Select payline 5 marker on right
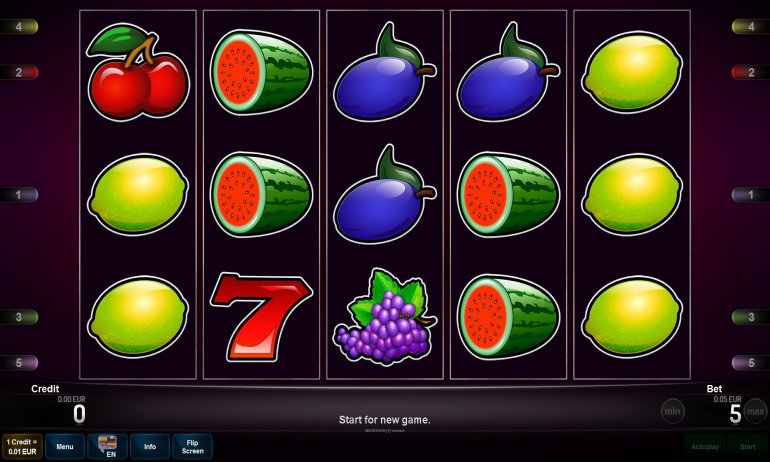The height and width of the screenshot is (462, 770). pos(750,363)
